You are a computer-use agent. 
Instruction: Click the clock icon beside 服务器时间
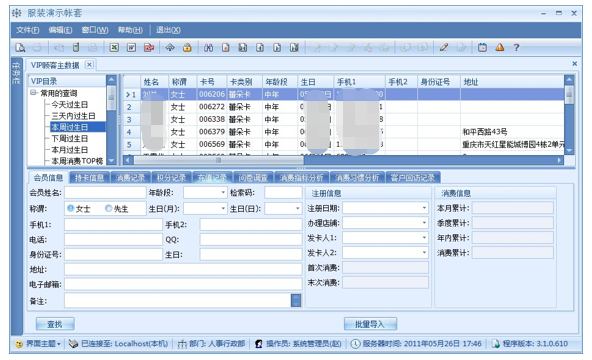(355, 344)
